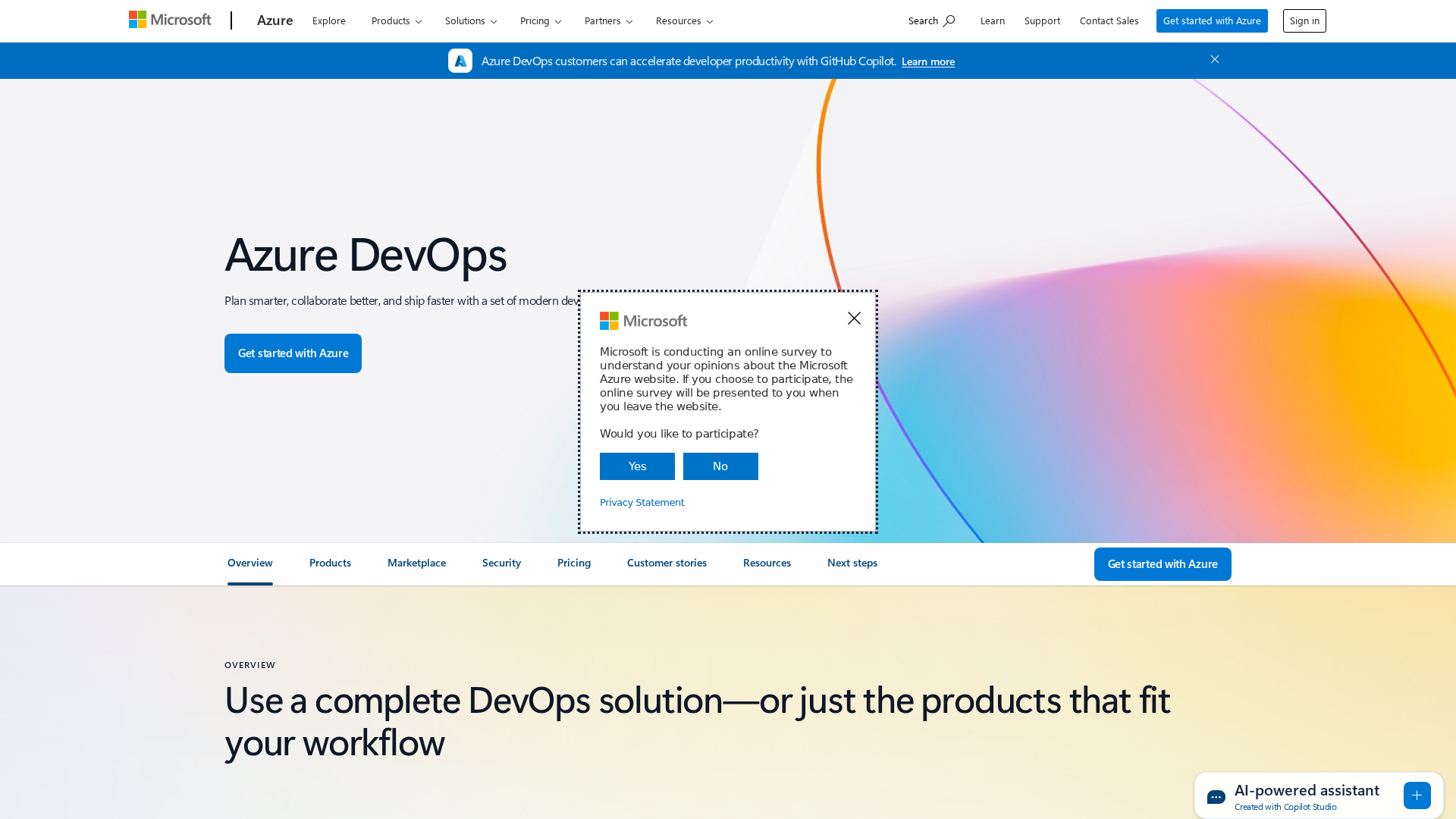The width and height of the screenshot is (1456, 819).
Task: Answer Yes to the survey
Action: coord(637,466)
